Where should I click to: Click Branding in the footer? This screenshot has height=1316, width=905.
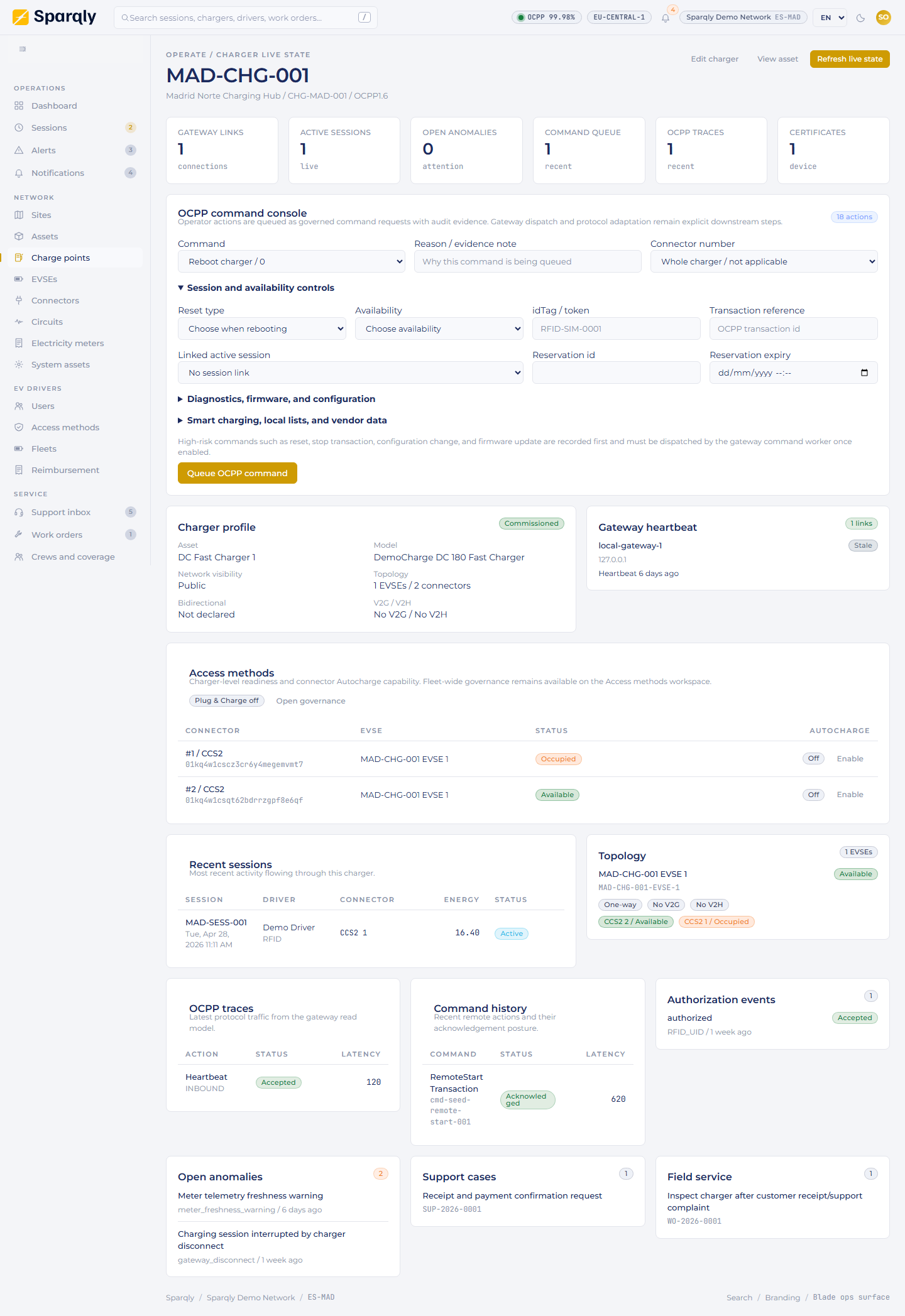click(x=782, y=1297)
